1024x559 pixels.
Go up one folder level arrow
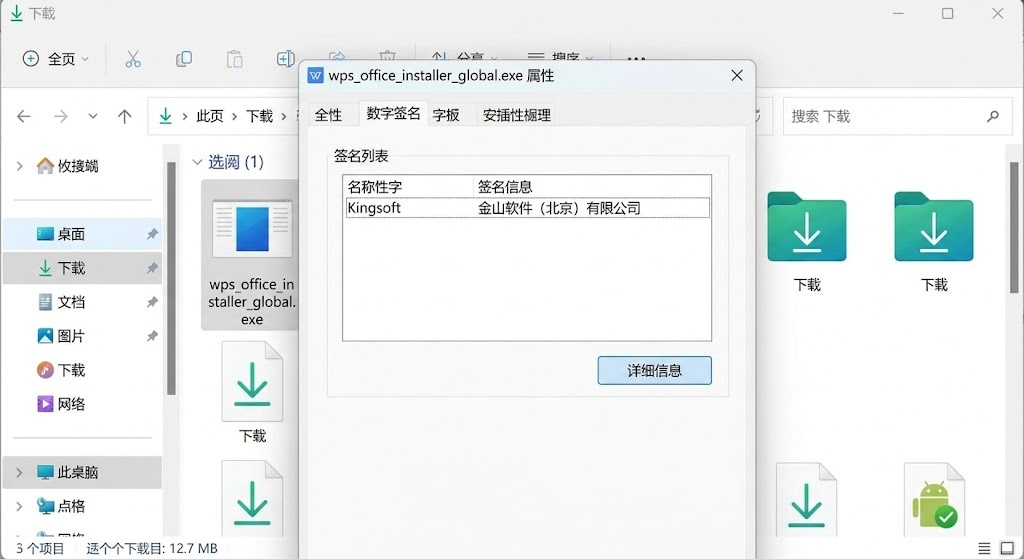point(124,116)
